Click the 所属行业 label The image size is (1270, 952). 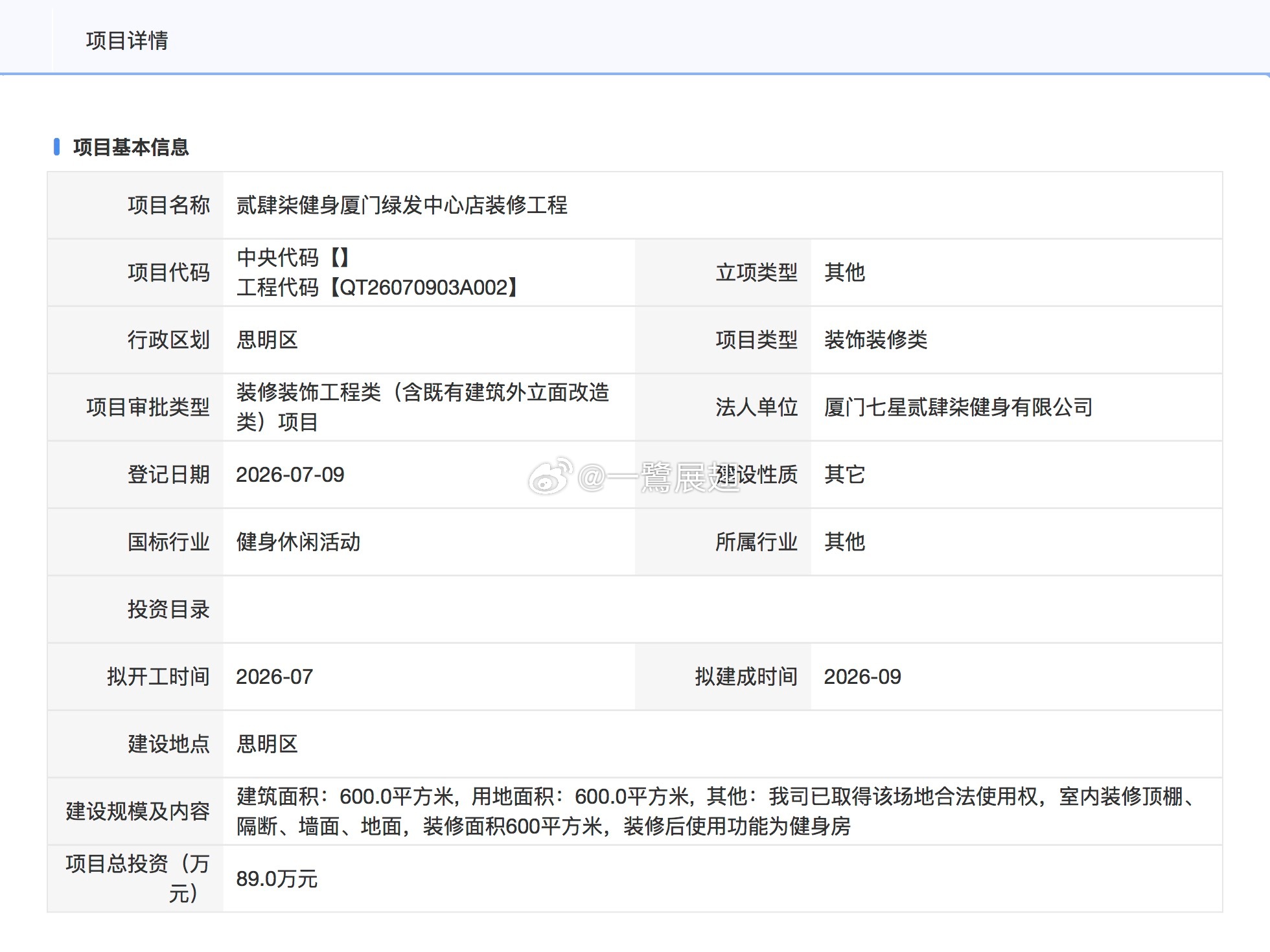(756, 542)
